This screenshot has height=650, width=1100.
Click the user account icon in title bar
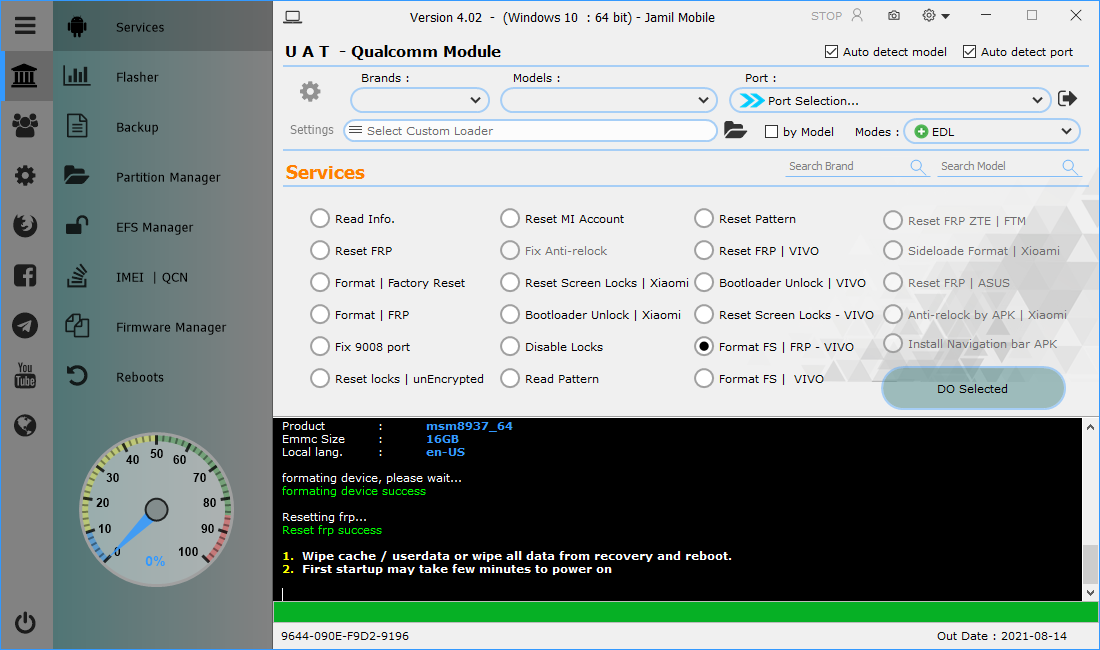click(857, 15)
